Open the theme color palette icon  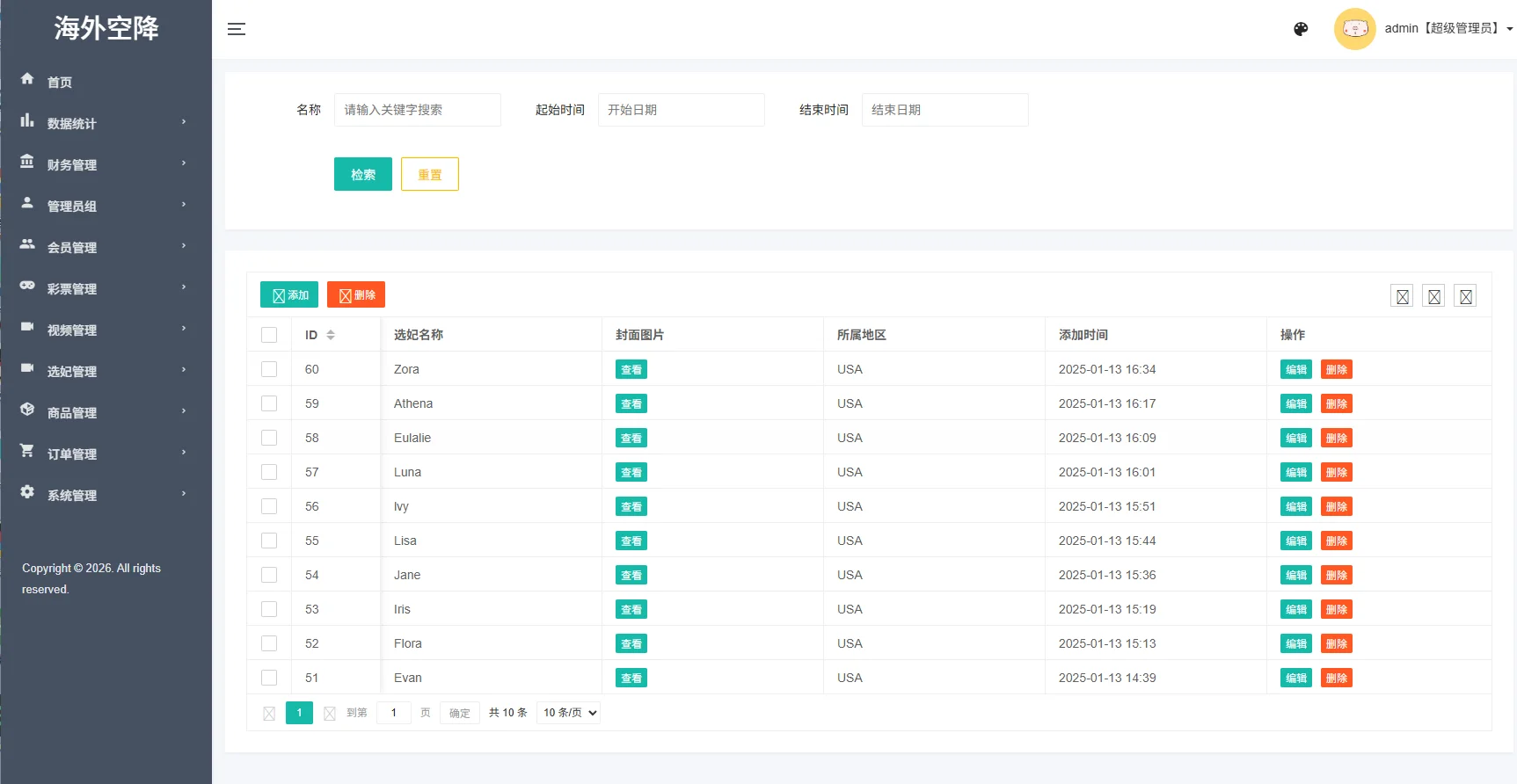tap(1301, 29)
